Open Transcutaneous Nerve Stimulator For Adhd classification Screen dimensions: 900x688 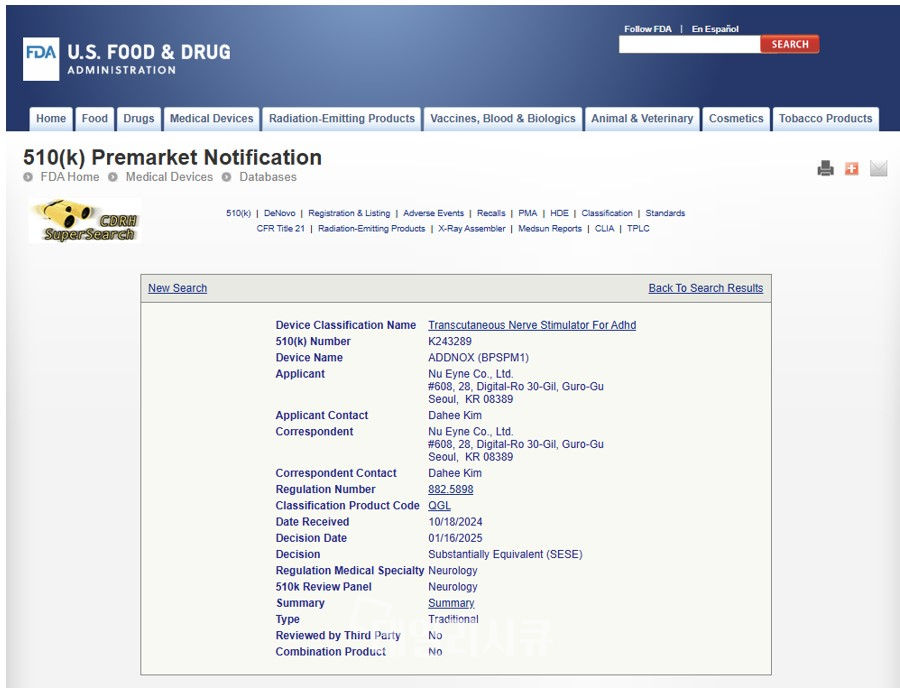tap(531, 325)
